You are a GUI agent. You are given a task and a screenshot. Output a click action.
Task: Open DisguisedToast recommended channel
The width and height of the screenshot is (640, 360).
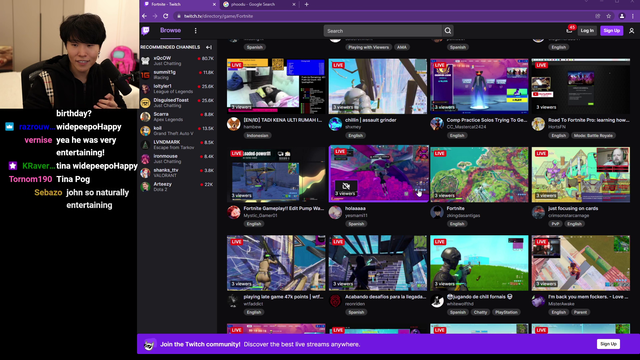pos(177,102)
